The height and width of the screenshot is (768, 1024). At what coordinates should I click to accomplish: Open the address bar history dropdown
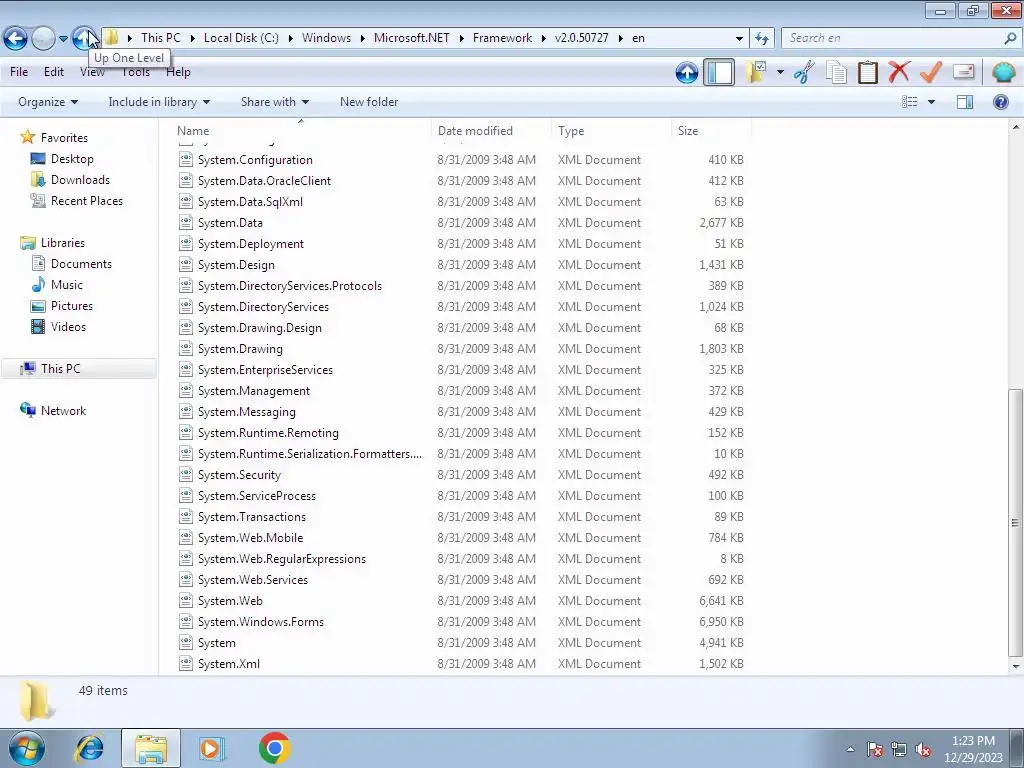coord(739,39)
